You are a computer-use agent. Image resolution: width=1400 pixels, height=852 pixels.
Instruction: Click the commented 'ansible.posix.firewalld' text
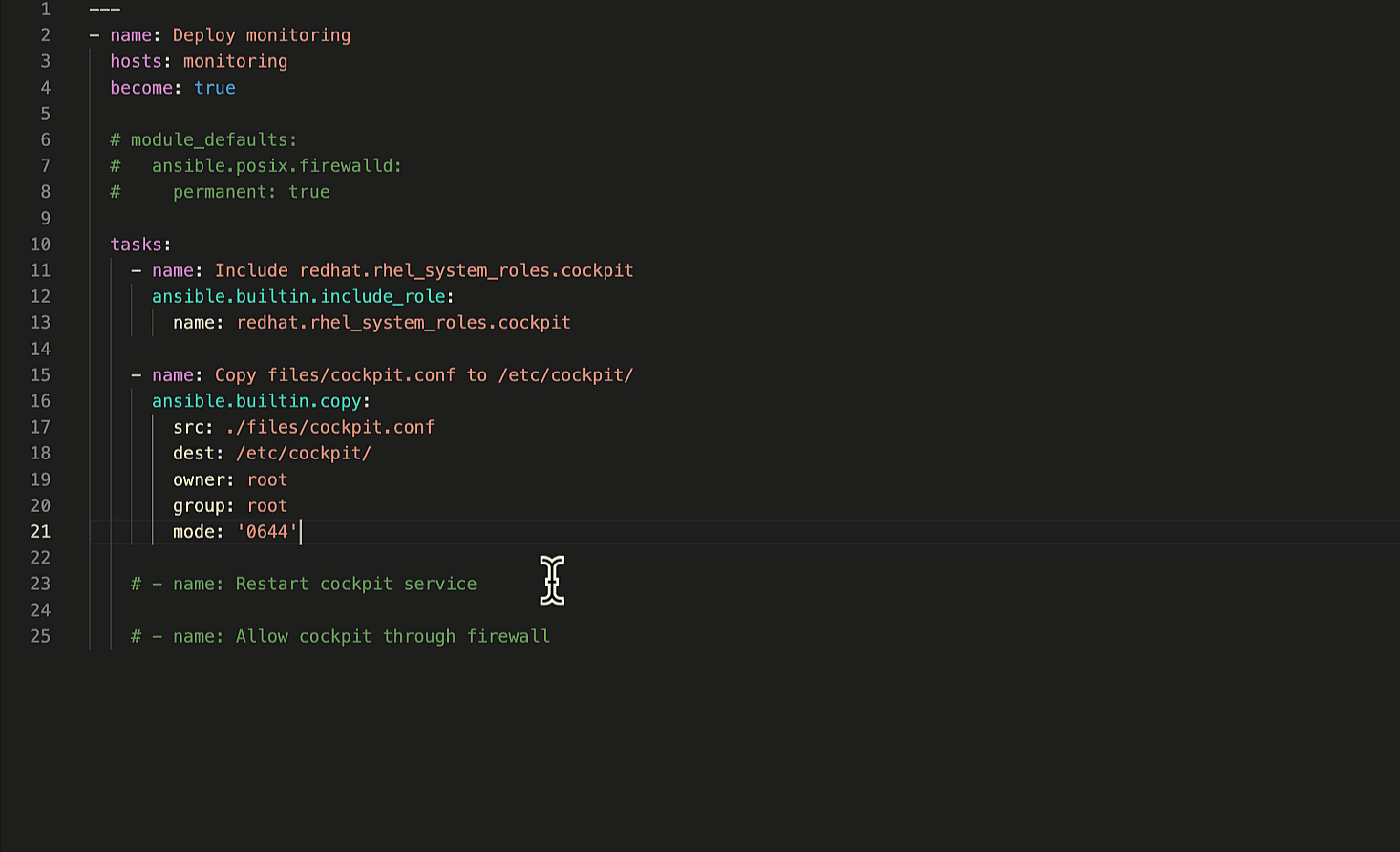click(276, 166)
